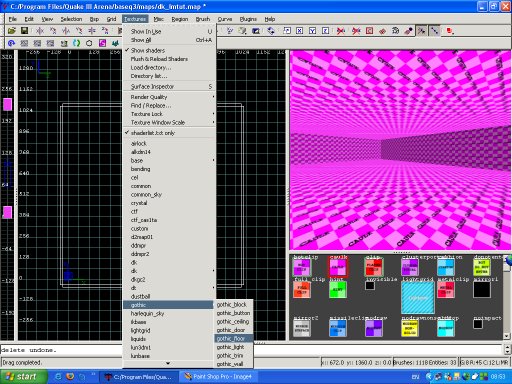Choose Flush & Reload Shaders
512x384 pixels.
pos(169,59)
